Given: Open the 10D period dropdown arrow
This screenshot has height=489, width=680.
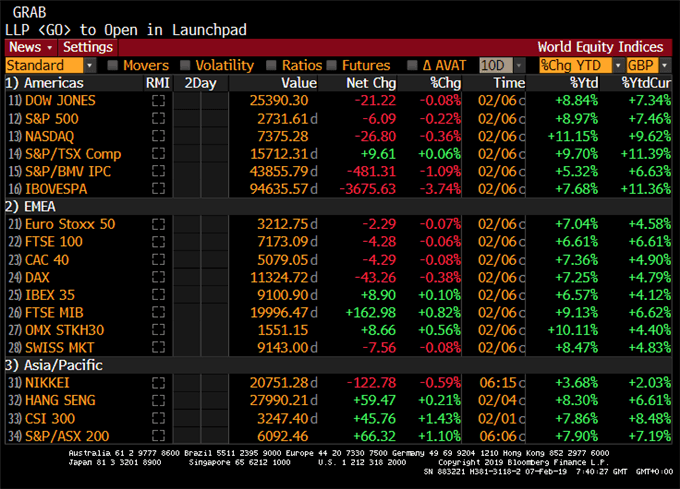Looking at the screenshot, I should coord(519,65).
